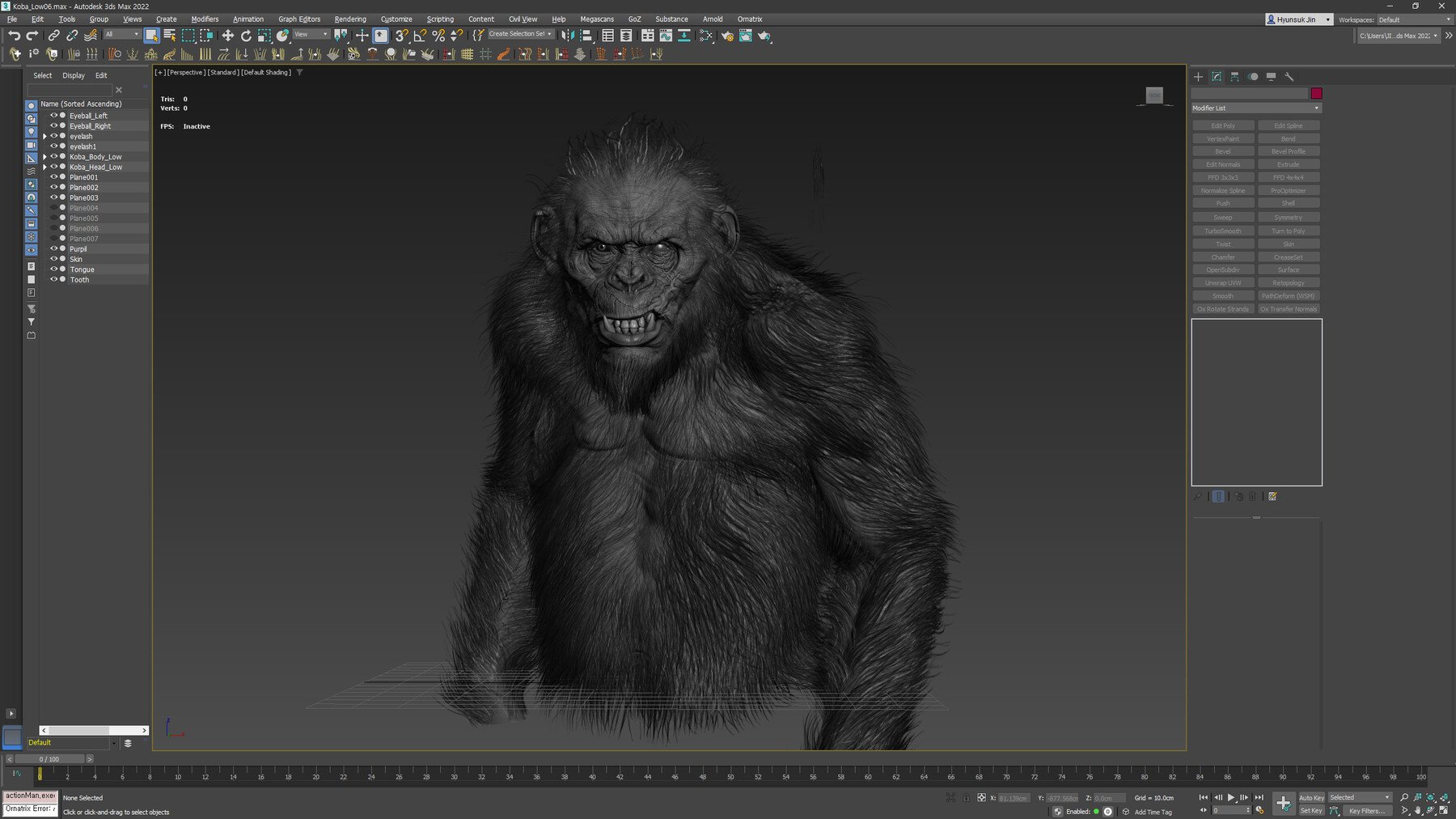The height and width of the screenshot is (819, 1456).
Task: Open the Modify panel tab icon
Action: tap(1217, 77)
